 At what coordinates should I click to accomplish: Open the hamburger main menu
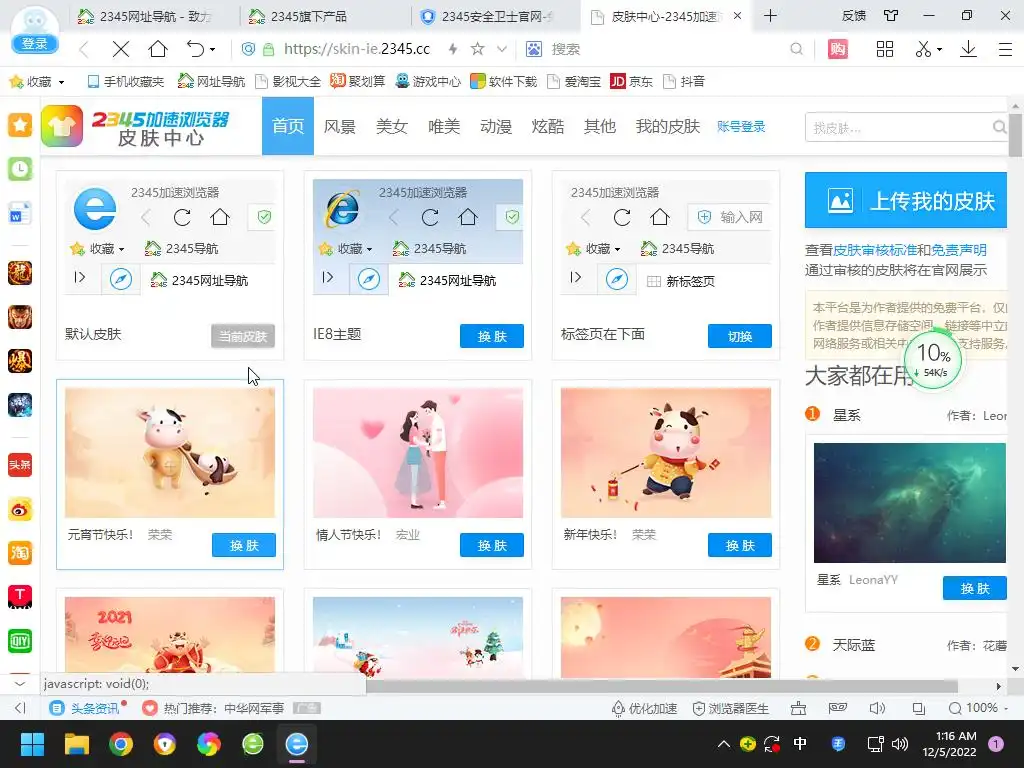click(1005, 49)
